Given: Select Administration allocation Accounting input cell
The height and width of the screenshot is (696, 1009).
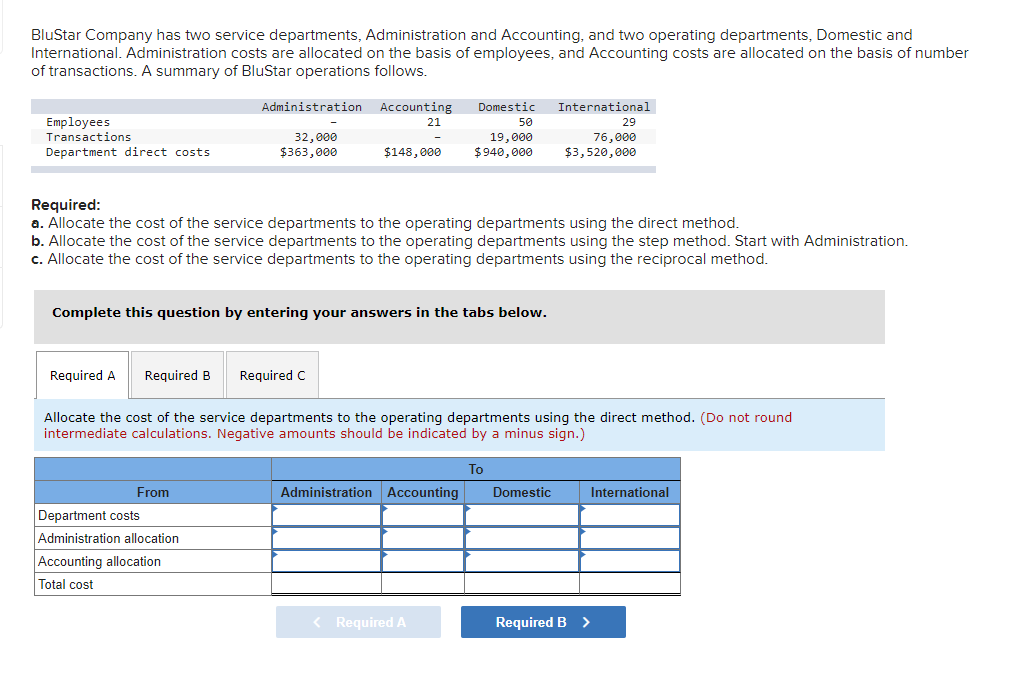Looking at the screenshot, I should (423, 538).
